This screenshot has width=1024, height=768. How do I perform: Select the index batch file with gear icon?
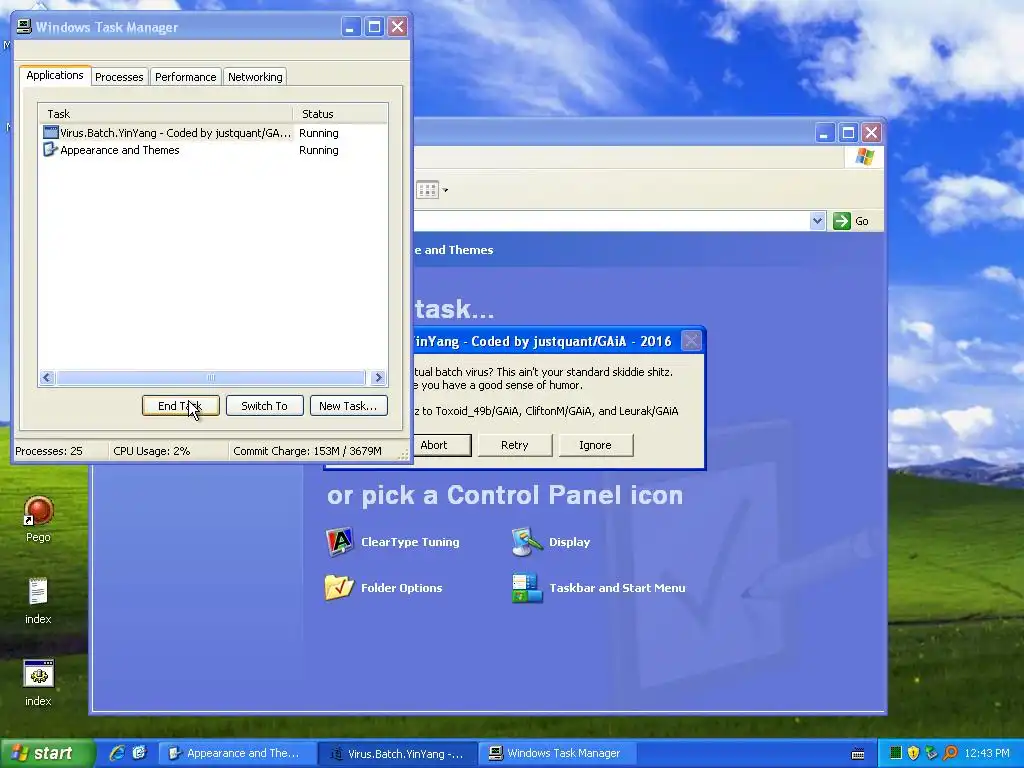[38, 683]
